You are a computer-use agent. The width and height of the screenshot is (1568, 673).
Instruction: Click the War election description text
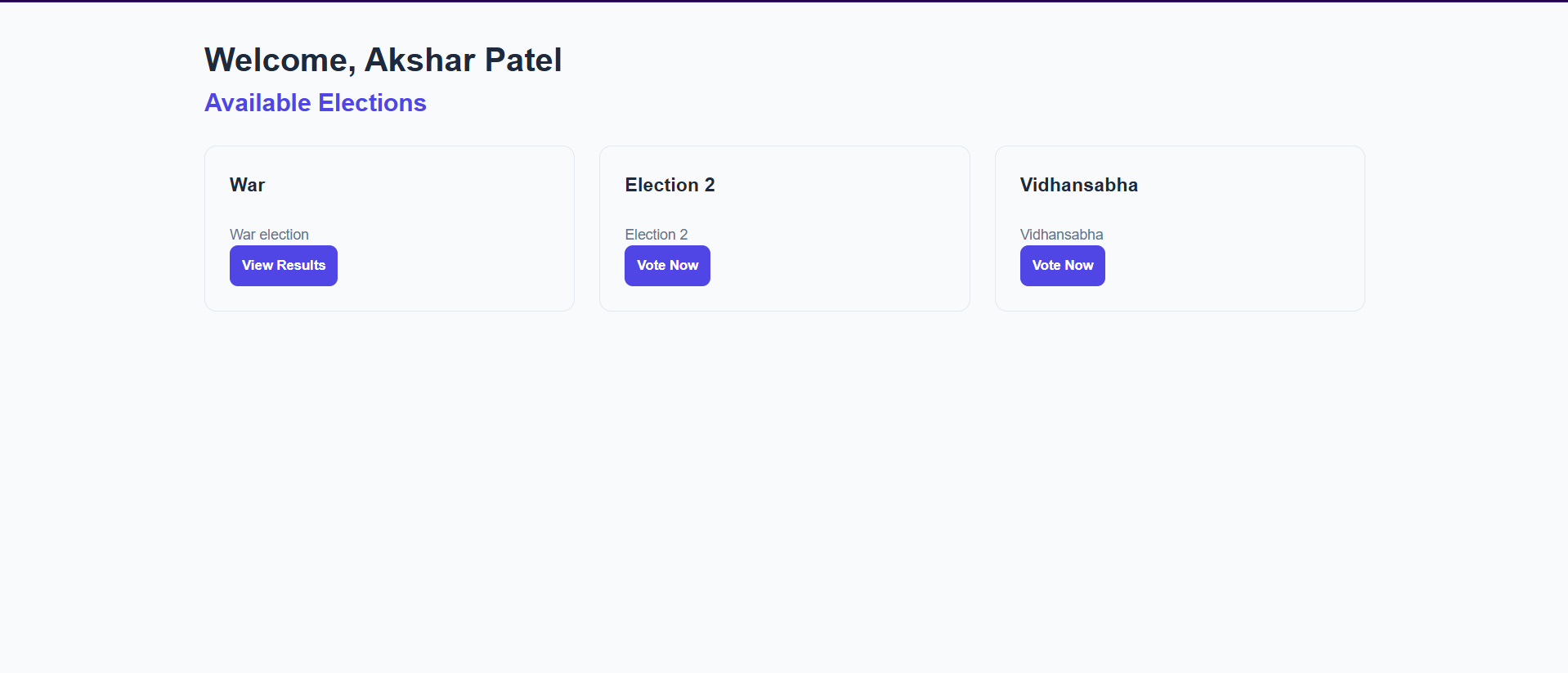(x=269, y=235)
